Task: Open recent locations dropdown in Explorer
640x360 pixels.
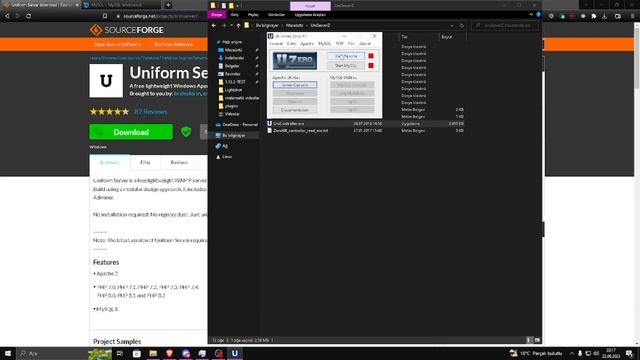Action: (231, 25)
